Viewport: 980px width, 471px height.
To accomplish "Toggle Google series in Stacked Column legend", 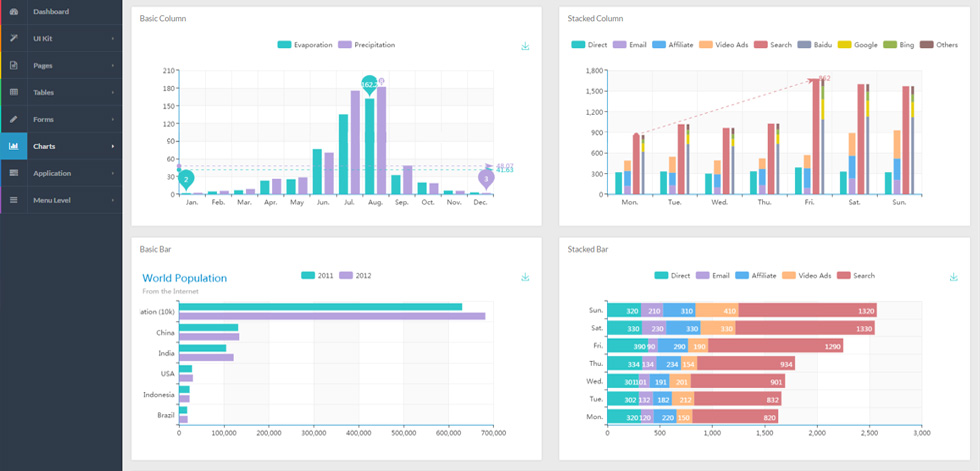I will point(858,45).
